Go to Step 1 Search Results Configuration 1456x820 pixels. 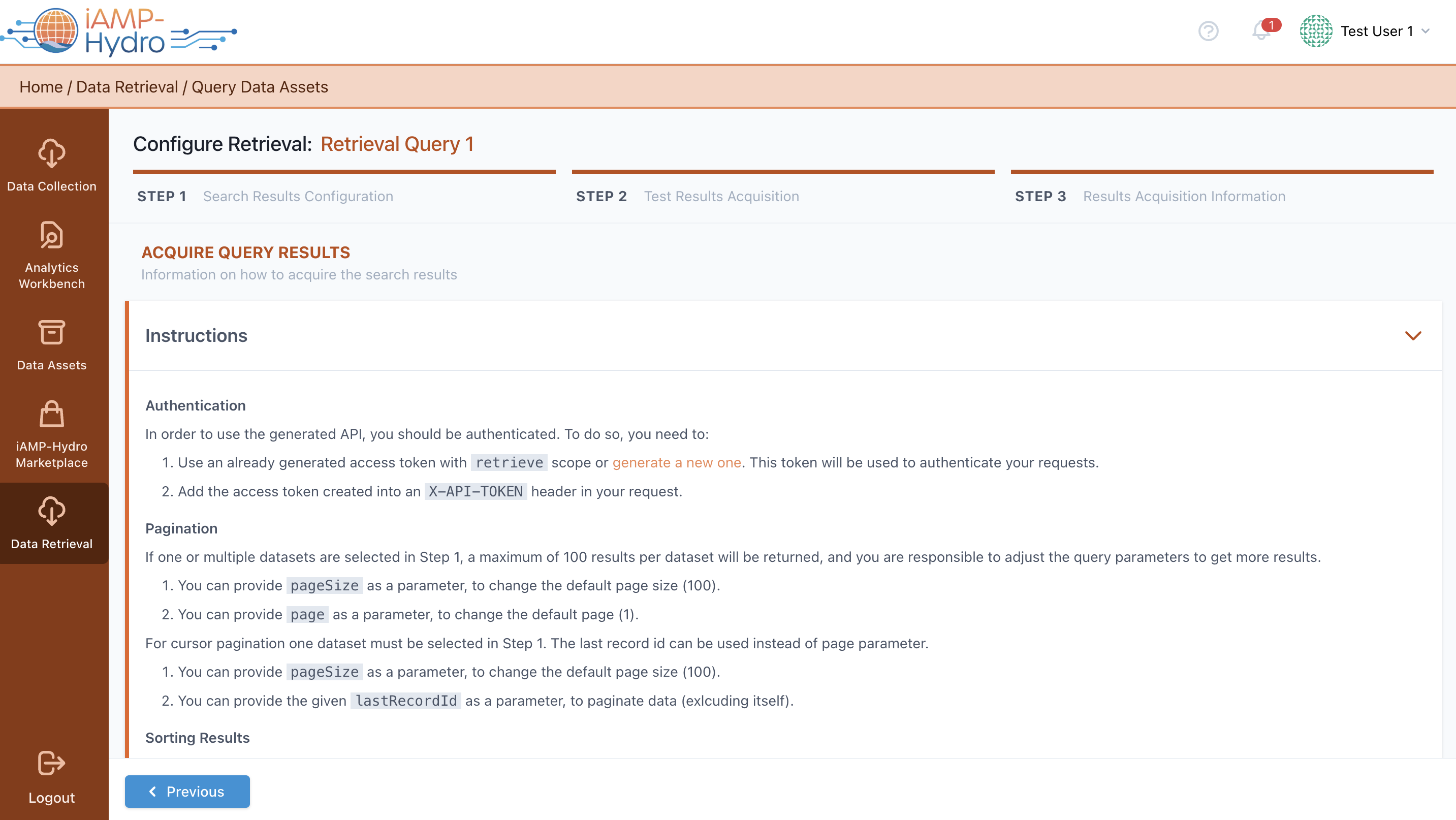(x=297, y=196)
